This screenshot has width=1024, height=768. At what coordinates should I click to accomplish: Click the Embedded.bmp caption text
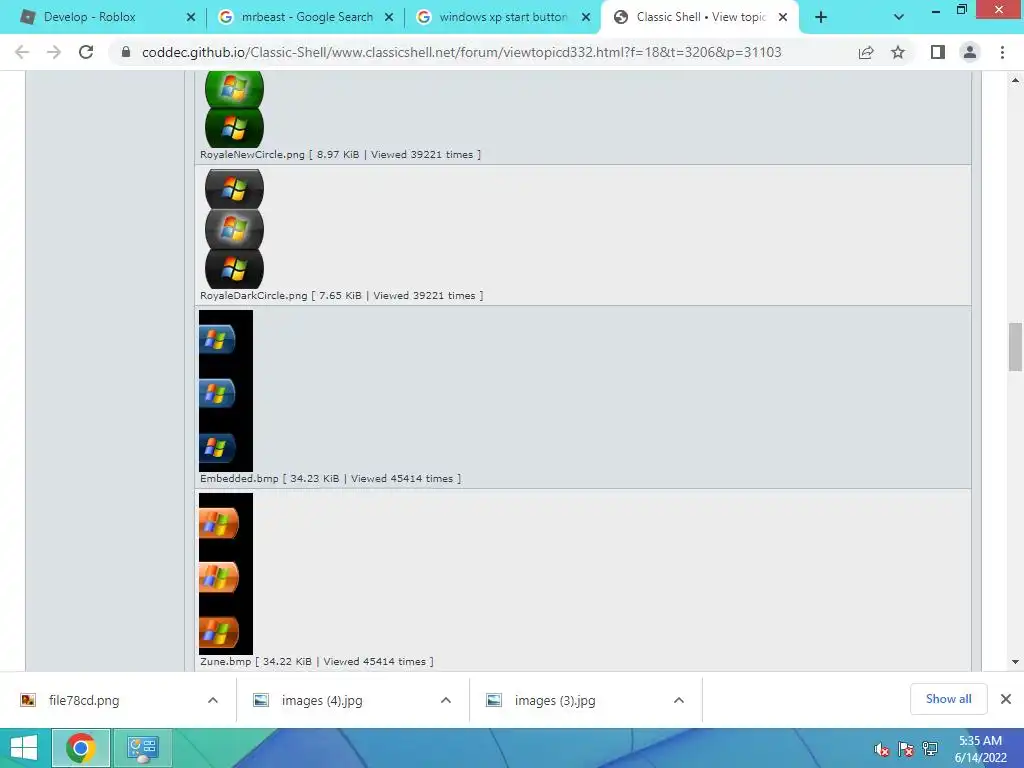[x=330, y=479]
